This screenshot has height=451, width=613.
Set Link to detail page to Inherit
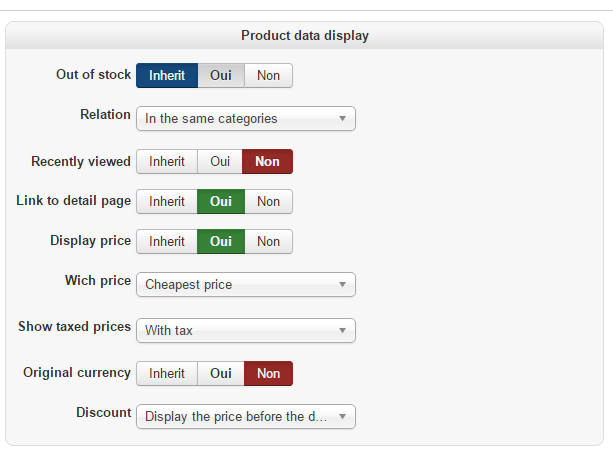(167, 202)
